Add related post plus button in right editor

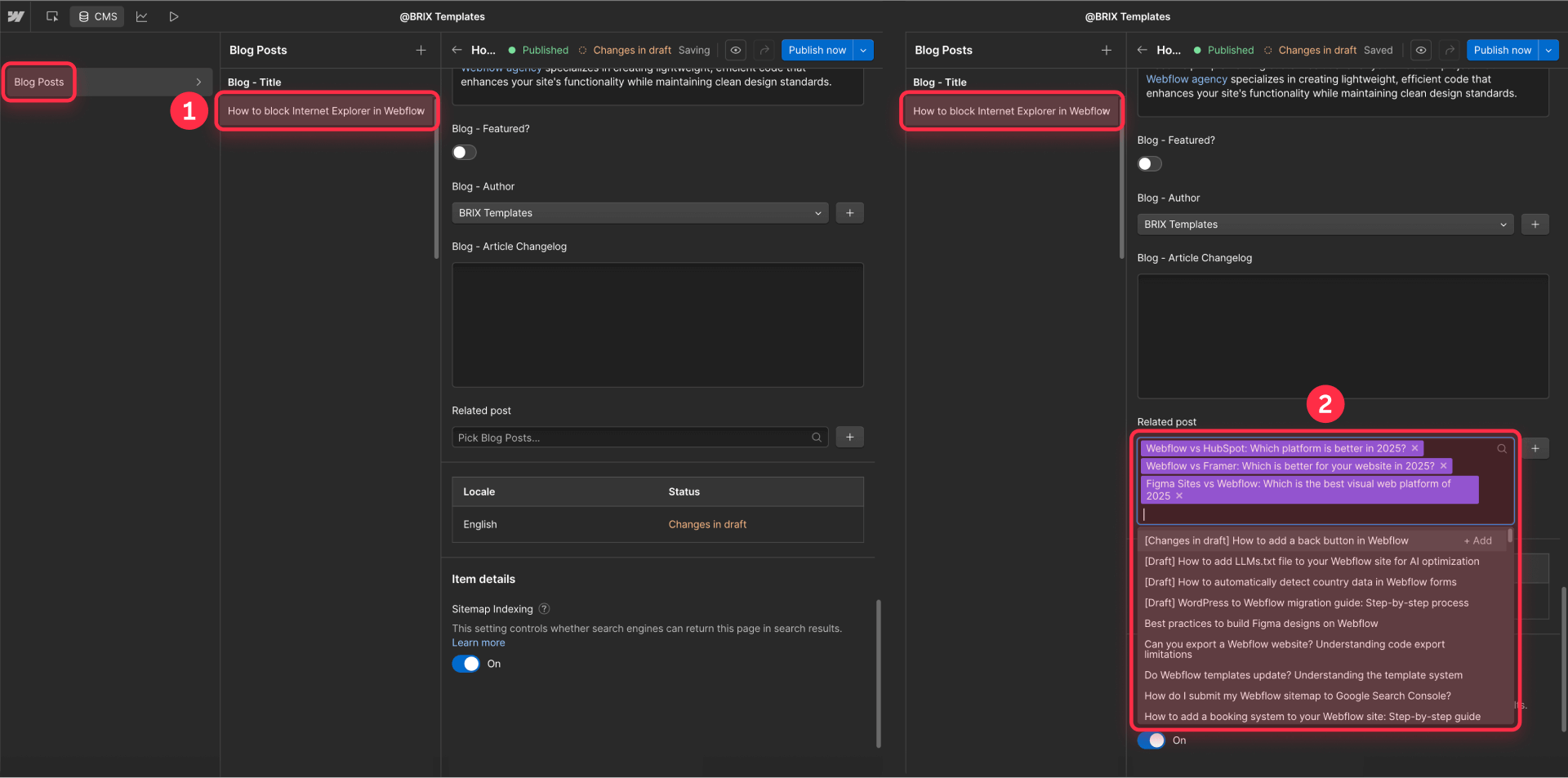[1535, 448]
